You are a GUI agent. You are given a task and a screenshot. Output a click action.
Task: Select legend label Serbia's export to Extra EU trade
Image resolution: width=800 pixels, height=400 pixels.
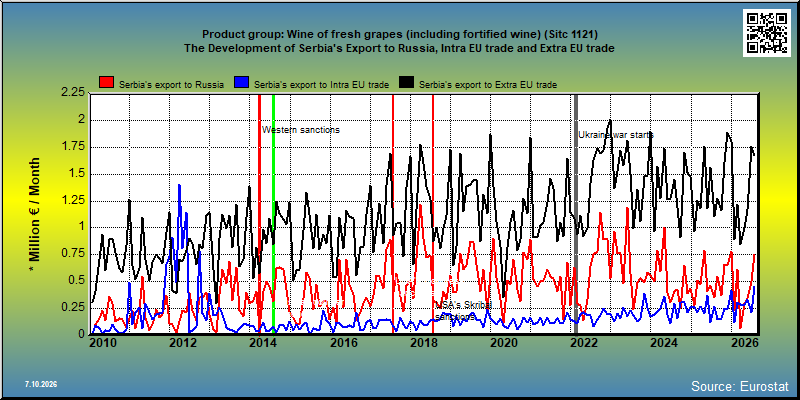tap(488, 85)
